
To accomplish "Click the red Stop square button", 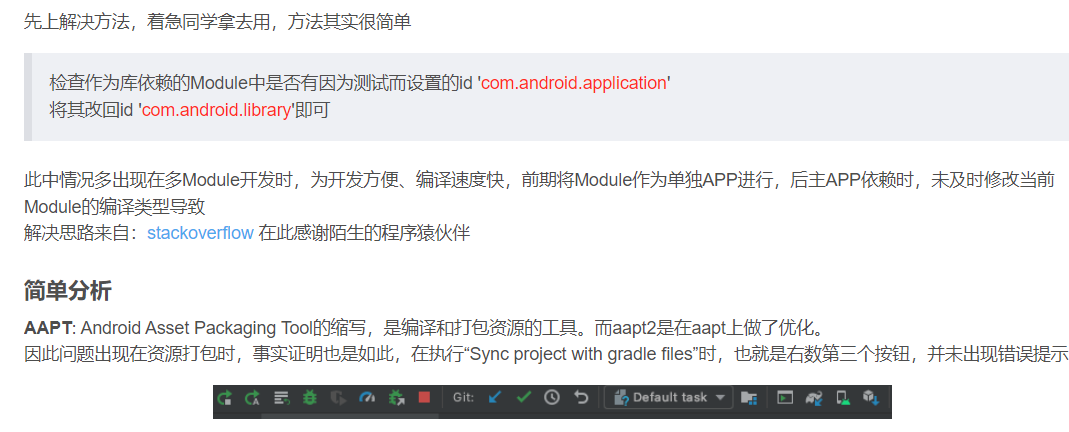I will [x=424, y=397].
